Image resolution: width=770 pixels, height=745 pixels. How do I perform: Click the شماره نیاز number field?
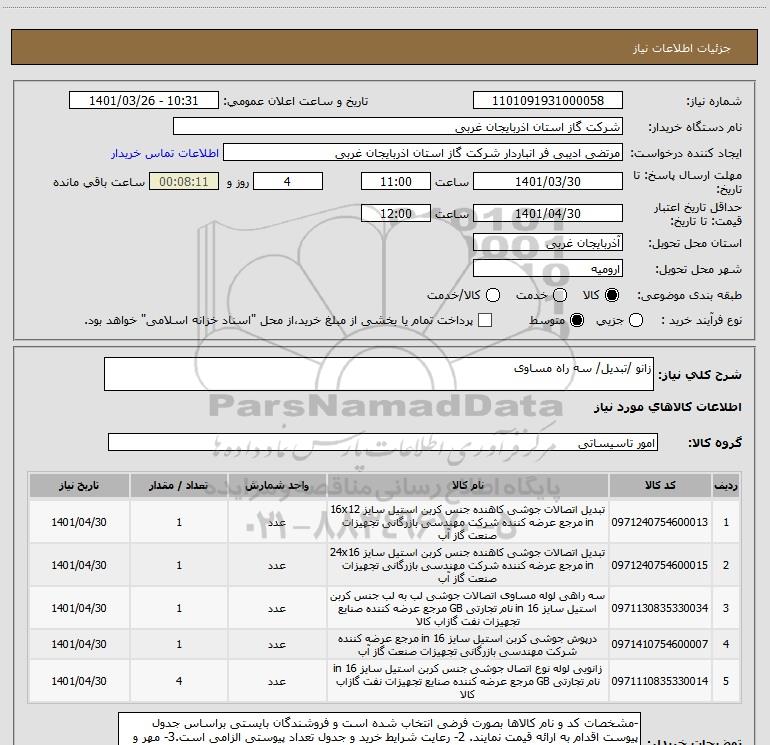click(548, 101)
